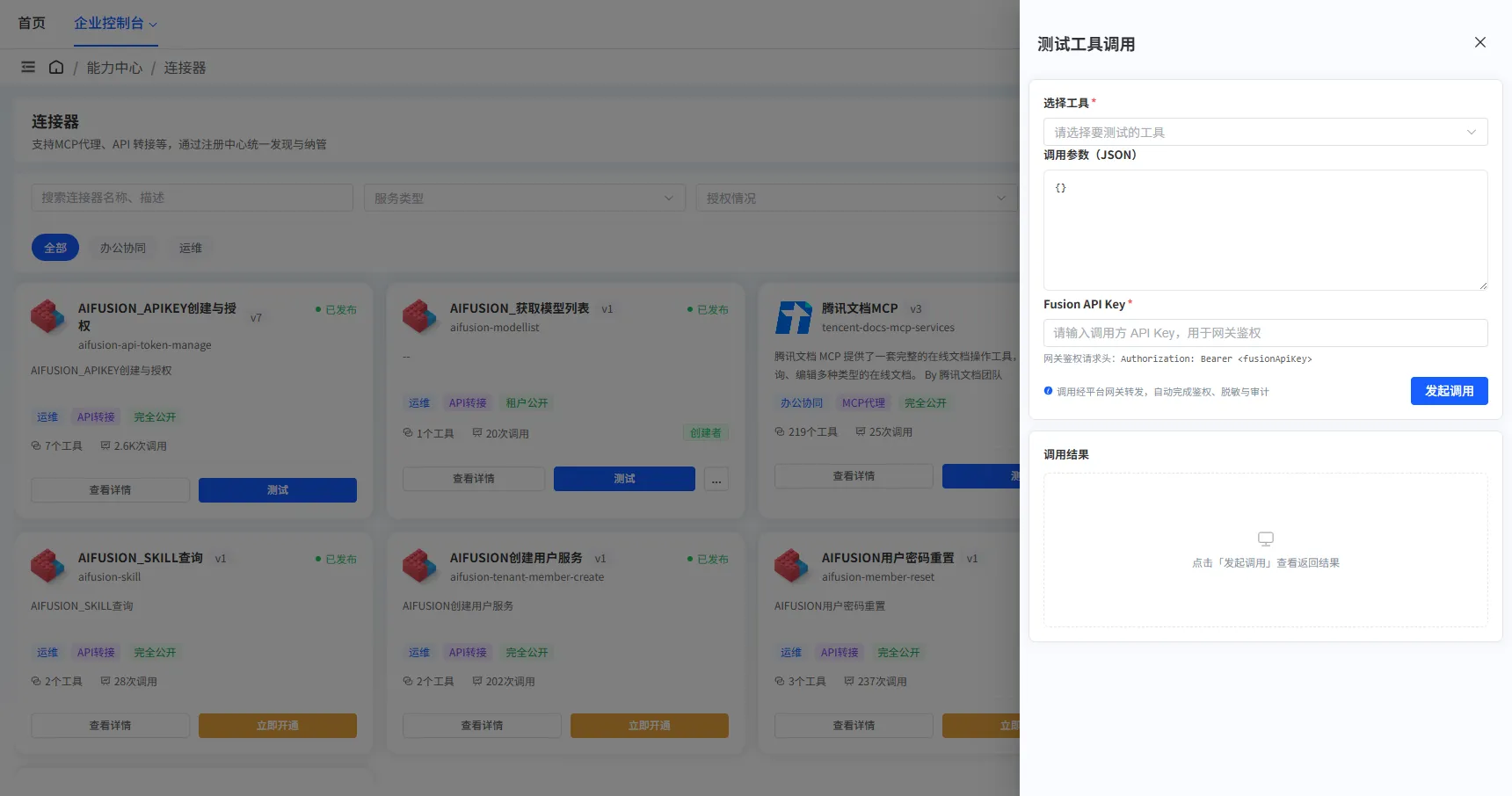Viewport: 1512px width, 796px height.
Task: Click the home icon in breadcrumb
Action: tap(56, 67)
